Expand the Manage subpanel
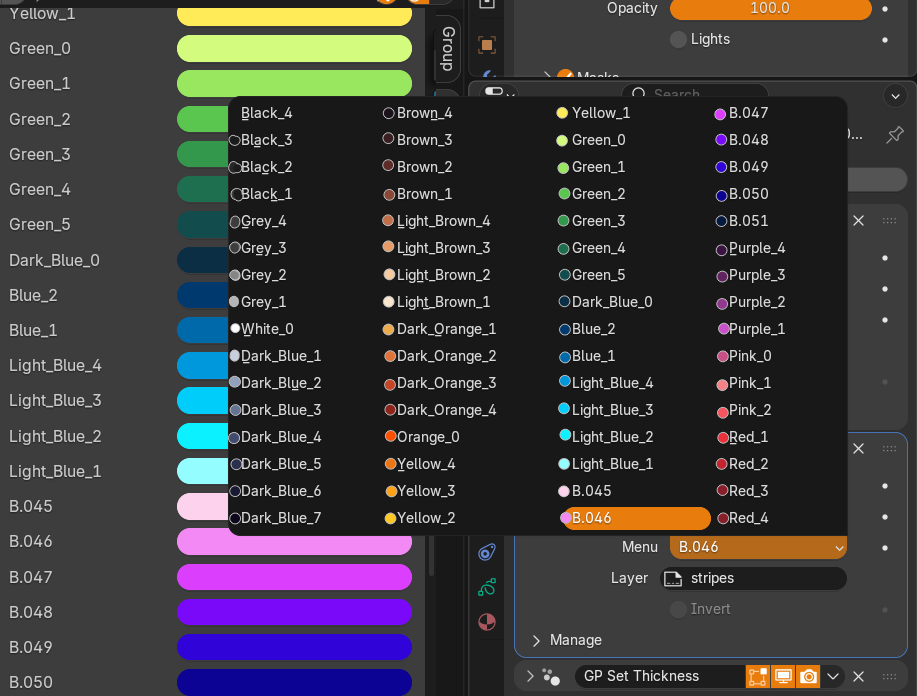 536,640
